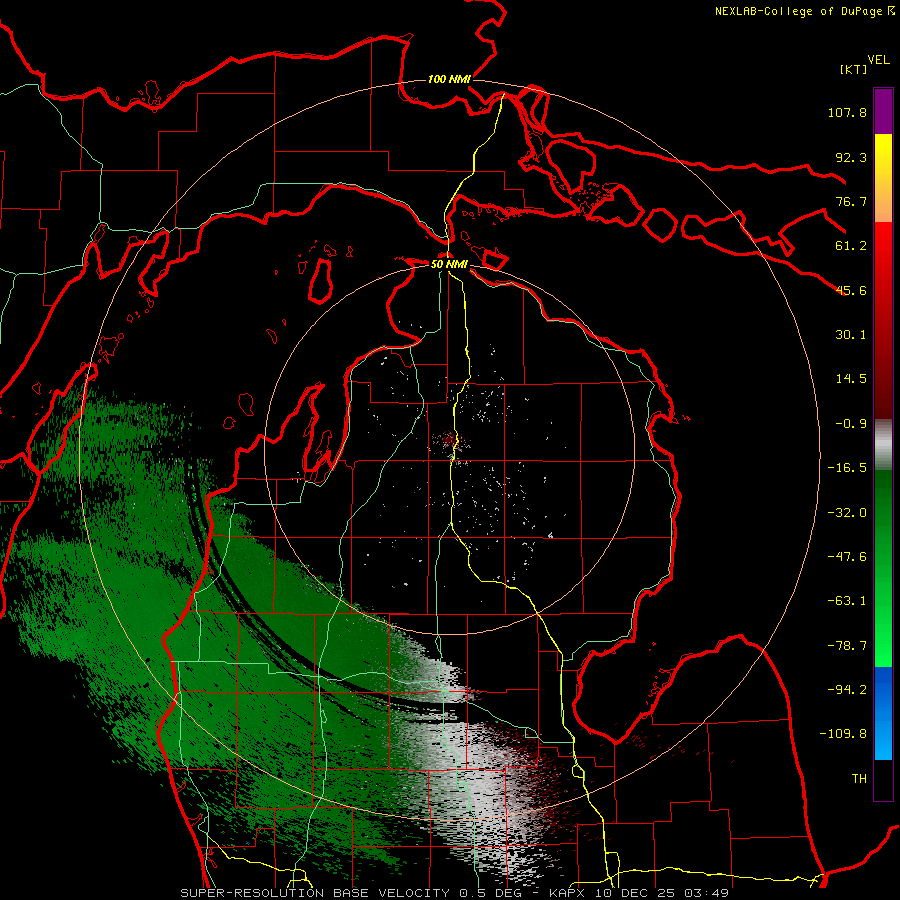The height and width of the screenshot is (900, 900).
Task: Select the -94.2 velocity legend value
Action: click(847, 690)
